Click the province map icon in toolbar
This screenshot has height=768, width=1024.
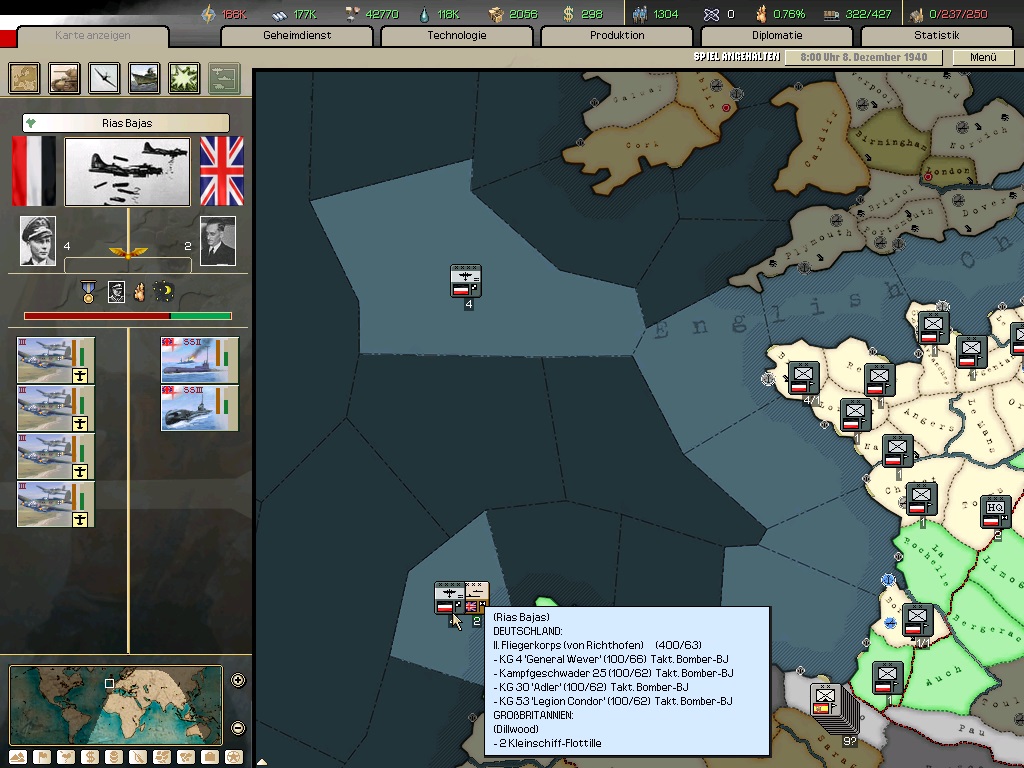click(25, 77)
